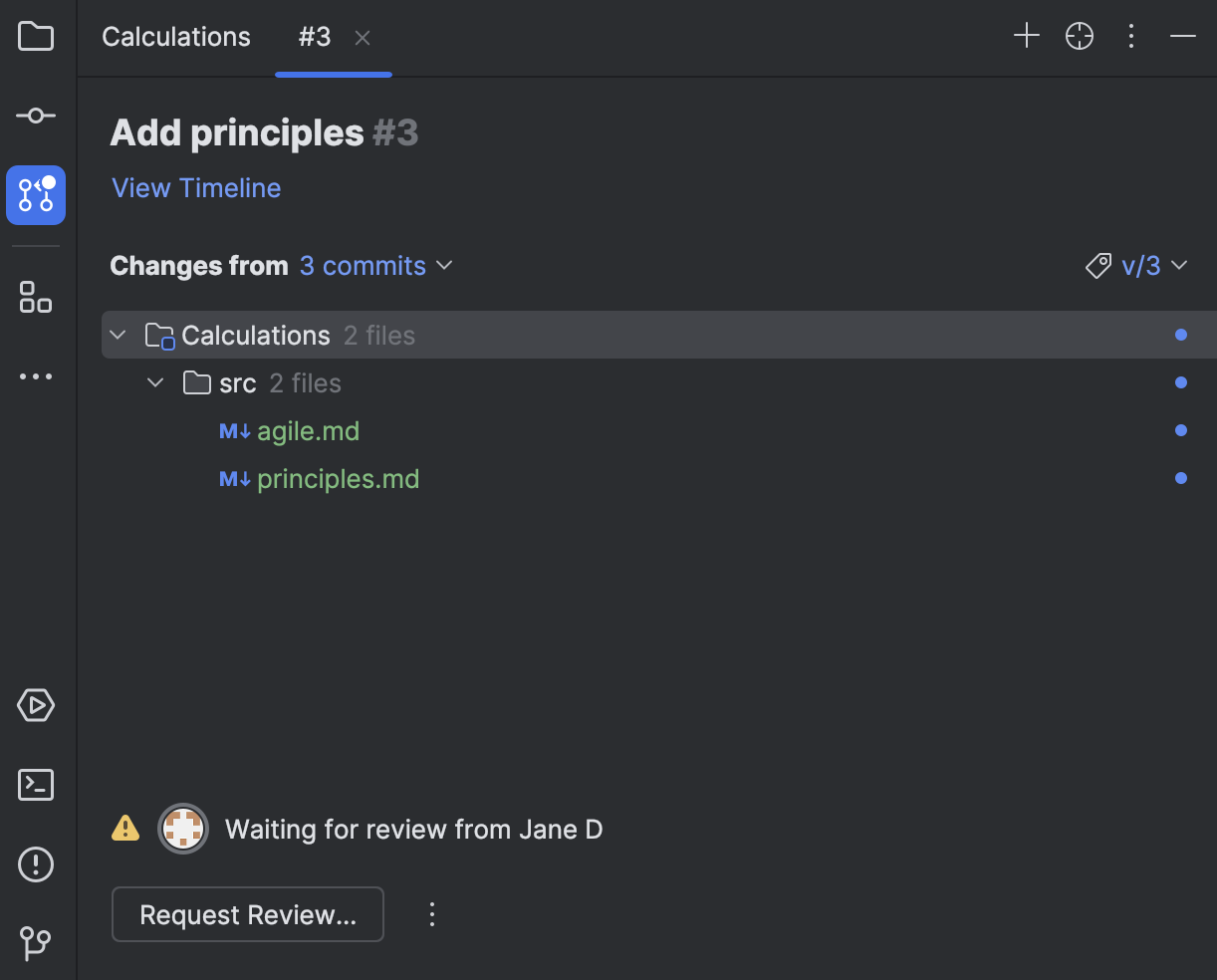Create a new merge request with plus icon
Viewport: 1217px width, 980px height.
tap(1026, 36)
